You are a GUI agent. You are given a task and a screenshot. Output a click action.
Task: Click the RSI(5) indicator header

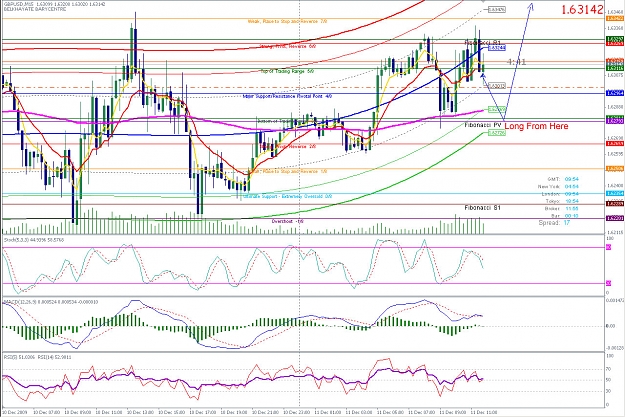[37, 357]
